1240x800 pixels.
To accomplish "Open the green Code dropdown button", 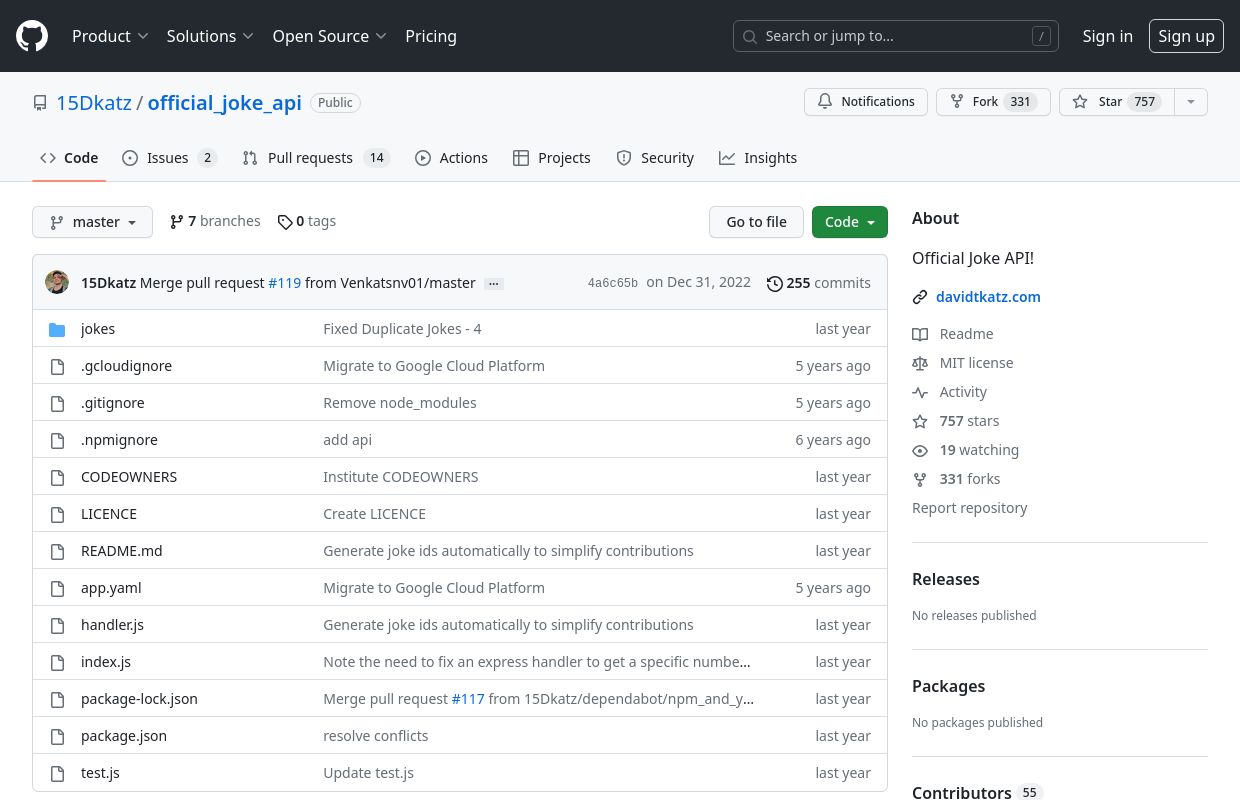I will point(850,222).
